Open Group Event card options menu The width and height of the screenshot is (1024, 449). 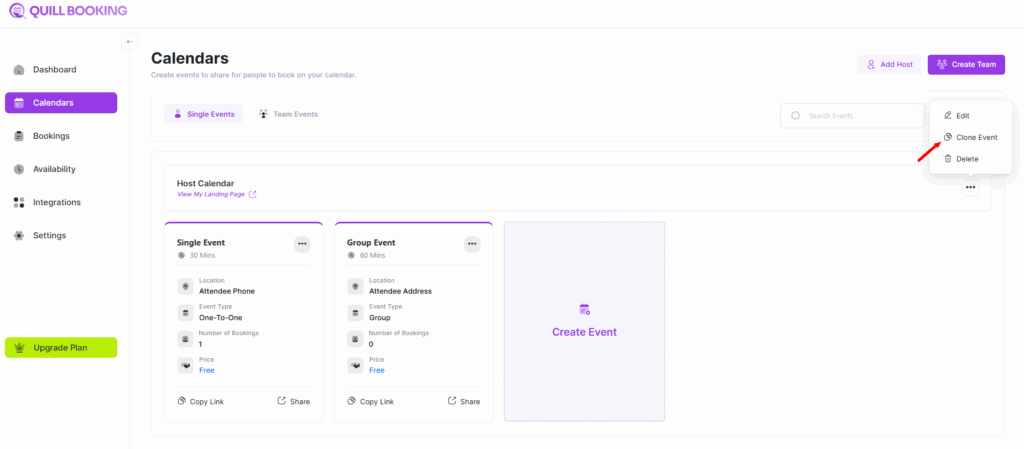point(472,244)
